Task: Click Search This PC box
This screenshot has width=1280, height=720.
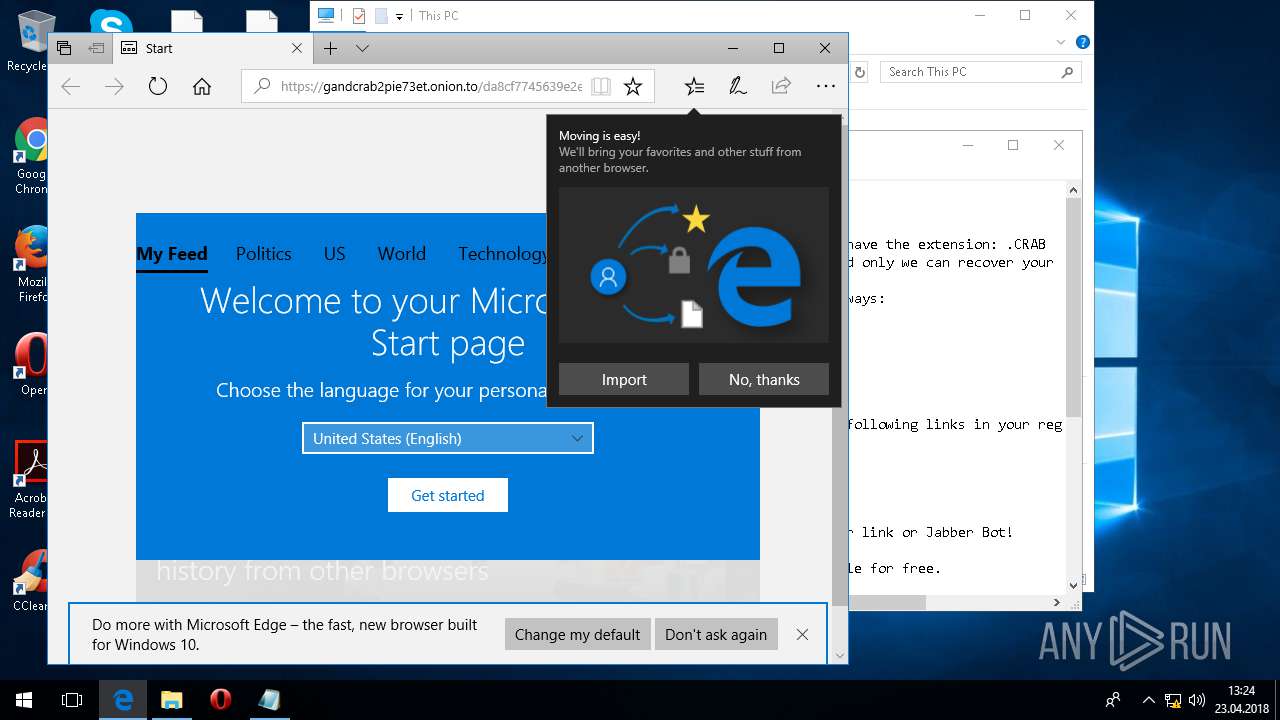Action: [x=981, y=72]
